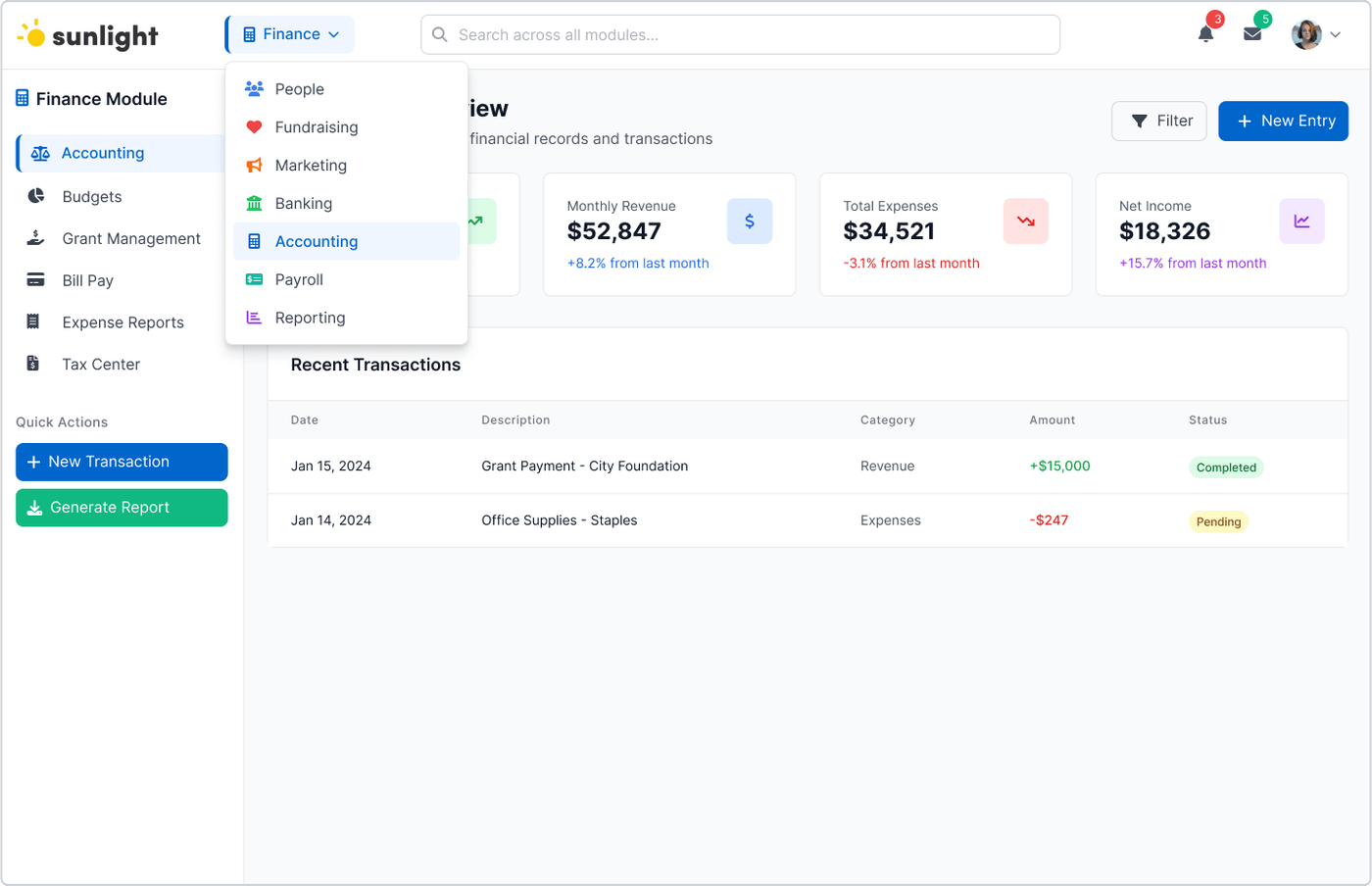Open the messages envelope icon
Viewport: 1372px width, 886px height.
(1251, 33)
